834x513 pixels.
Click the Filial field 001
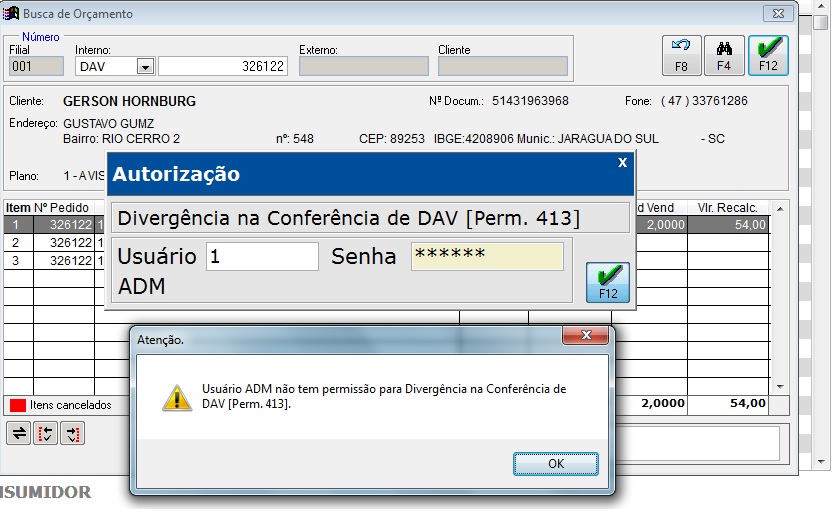pos(36,67)
